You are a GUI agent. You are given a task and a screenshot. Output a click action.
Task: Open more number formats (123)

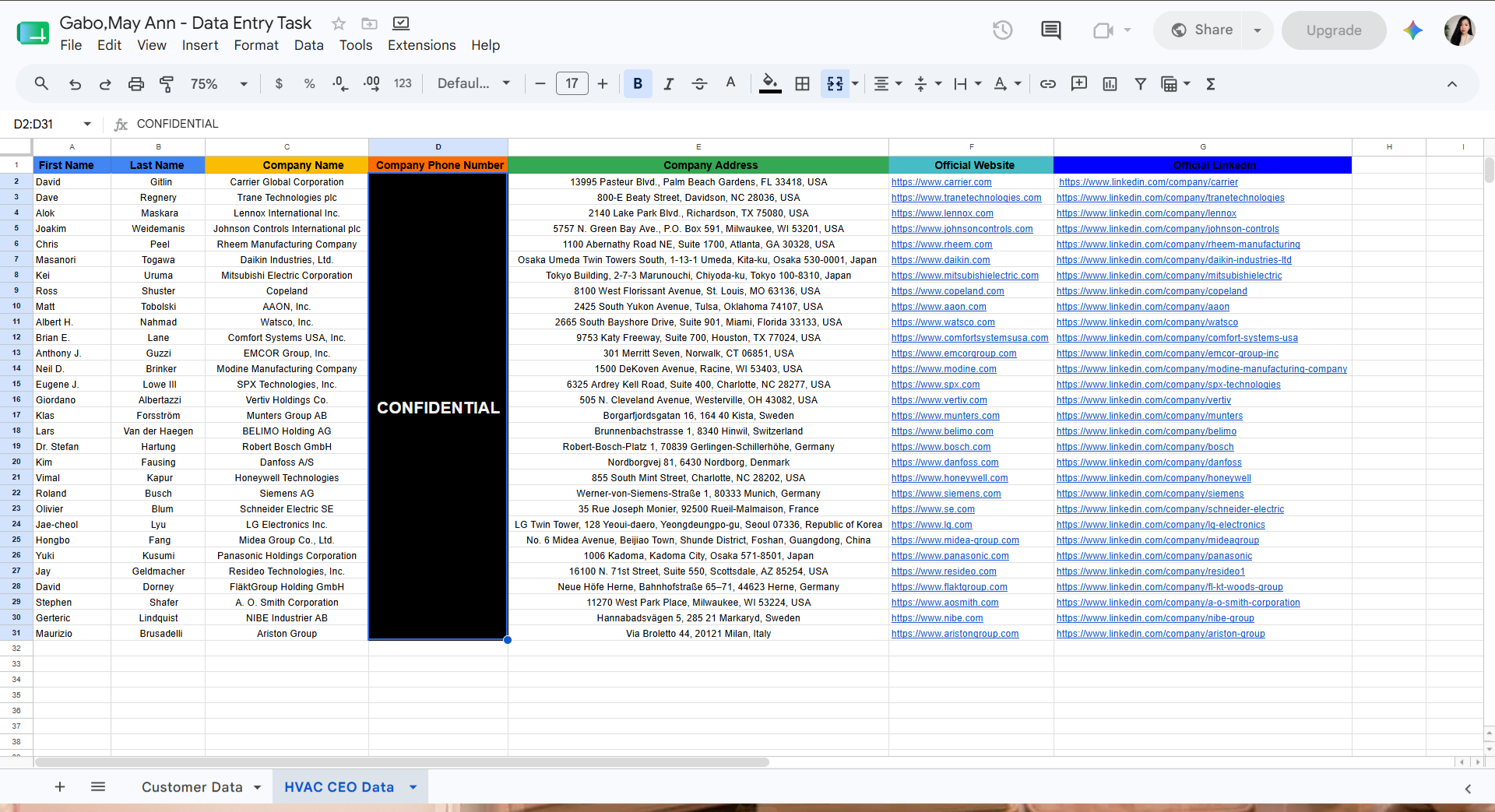(403, 84)
